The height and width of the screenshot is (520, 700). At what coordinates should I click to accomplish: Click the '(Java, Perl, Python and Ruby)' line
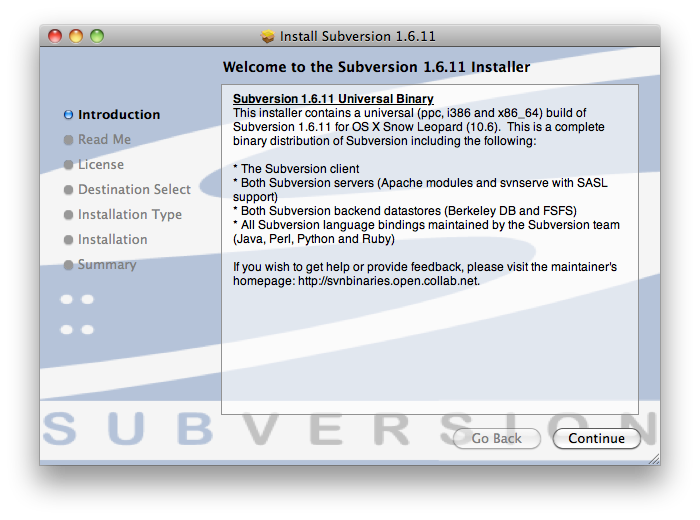point(314,239)
